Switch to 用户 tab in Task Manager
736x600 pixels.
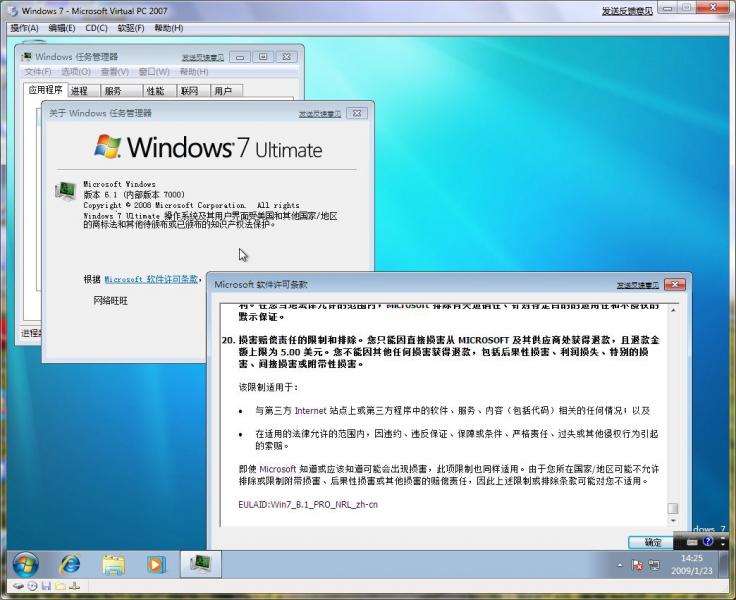coord(226,91)
